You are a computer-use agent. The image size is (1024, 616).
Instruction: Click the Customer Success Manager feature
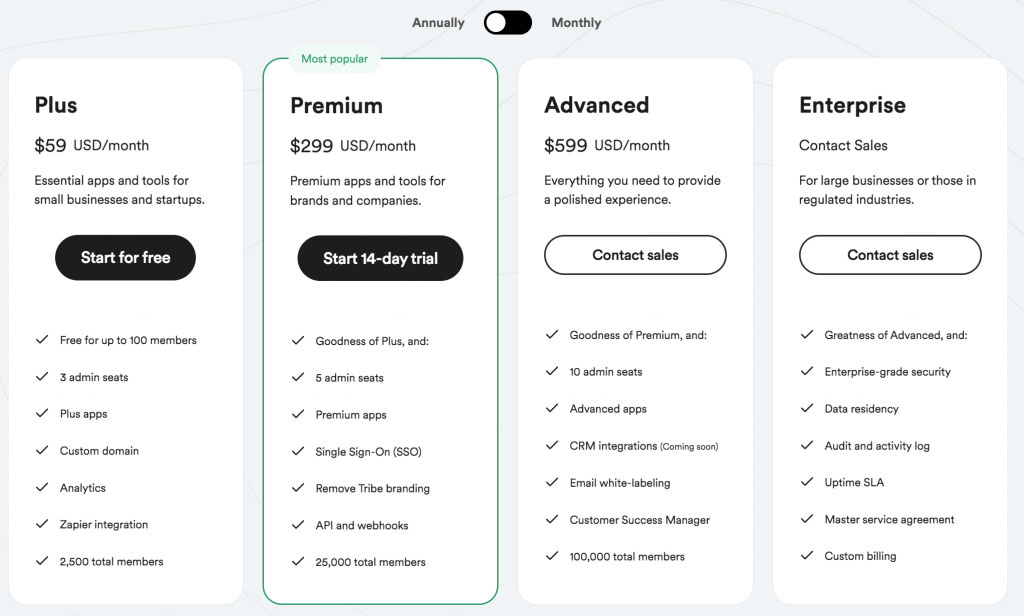tap(639, 520)
